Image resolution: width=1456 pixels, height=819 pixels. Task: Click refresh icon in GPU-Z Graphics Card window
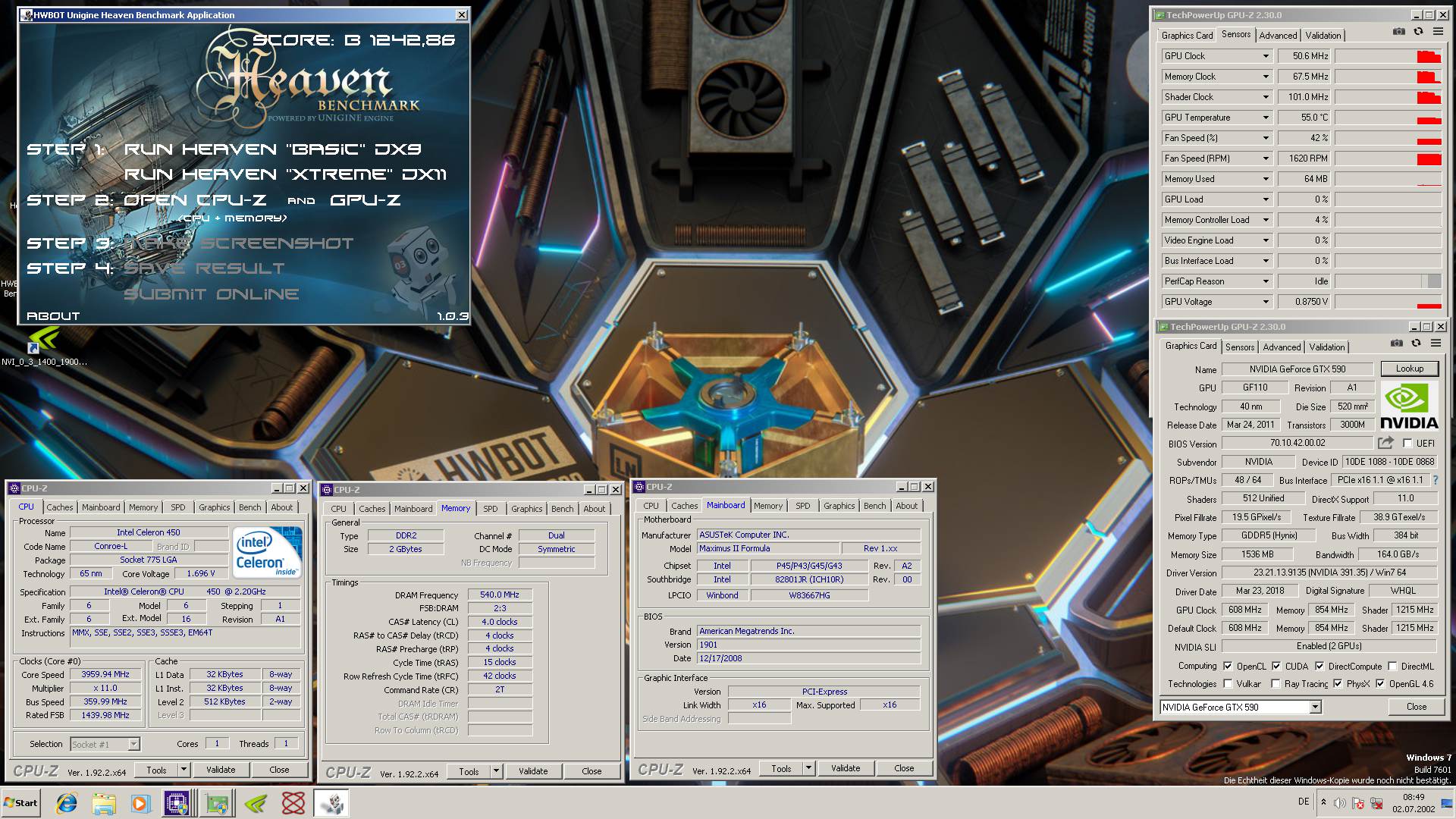(1416, 344)
